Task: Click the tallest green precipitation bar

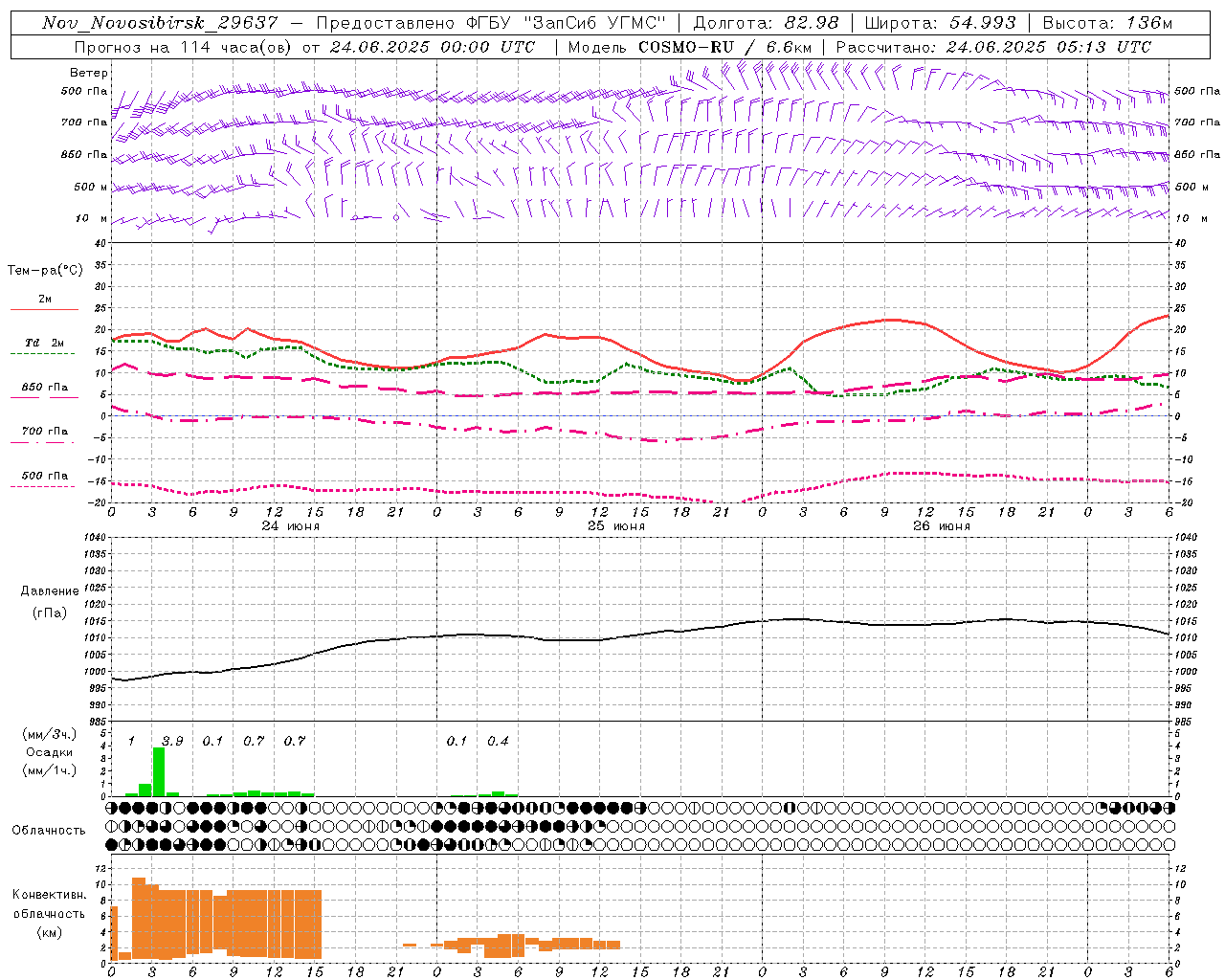Action: point(159,771)
